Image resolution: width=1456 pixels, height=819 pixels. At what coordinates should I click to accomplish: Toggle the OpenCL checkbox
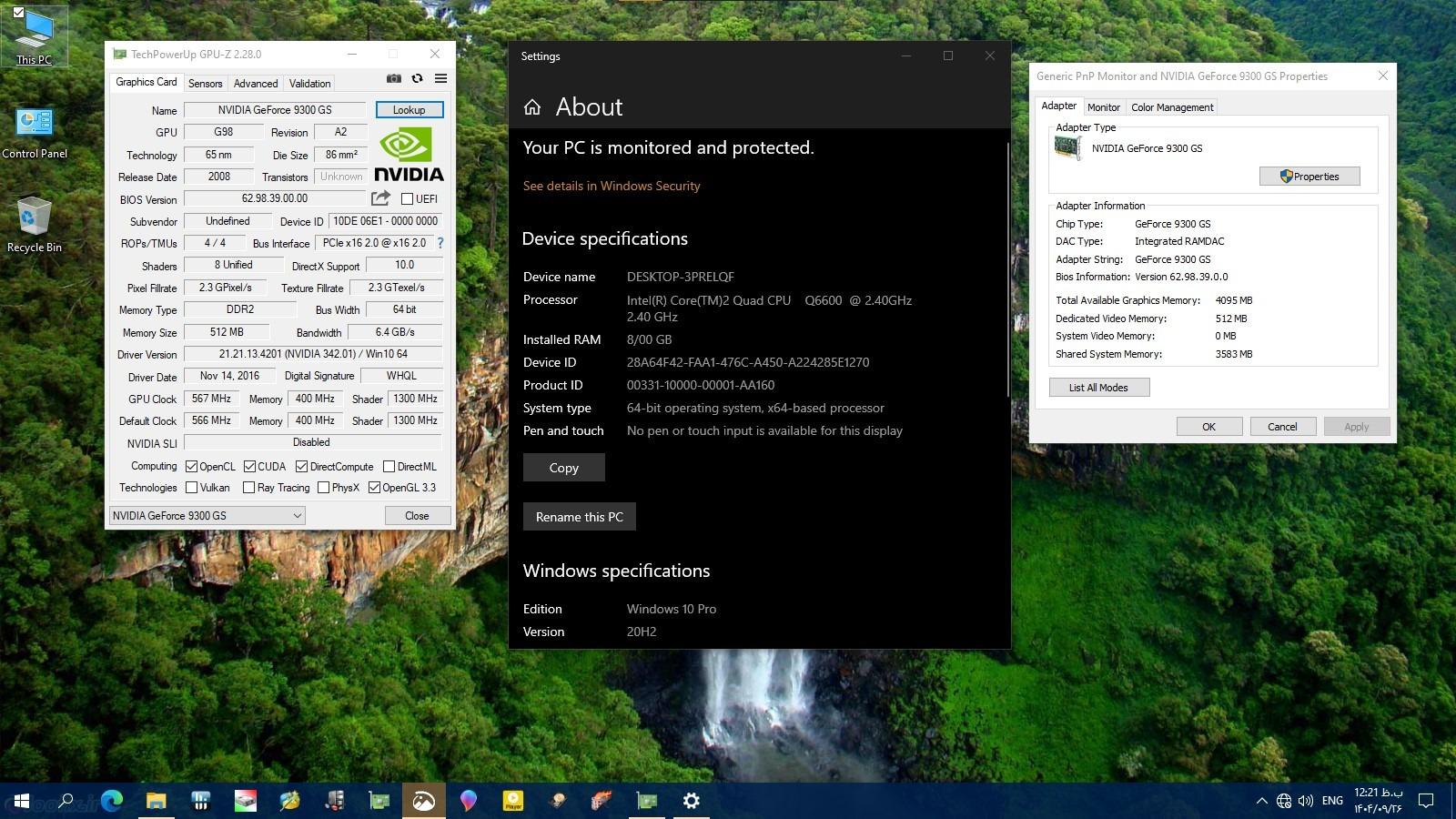click(192, 467)
